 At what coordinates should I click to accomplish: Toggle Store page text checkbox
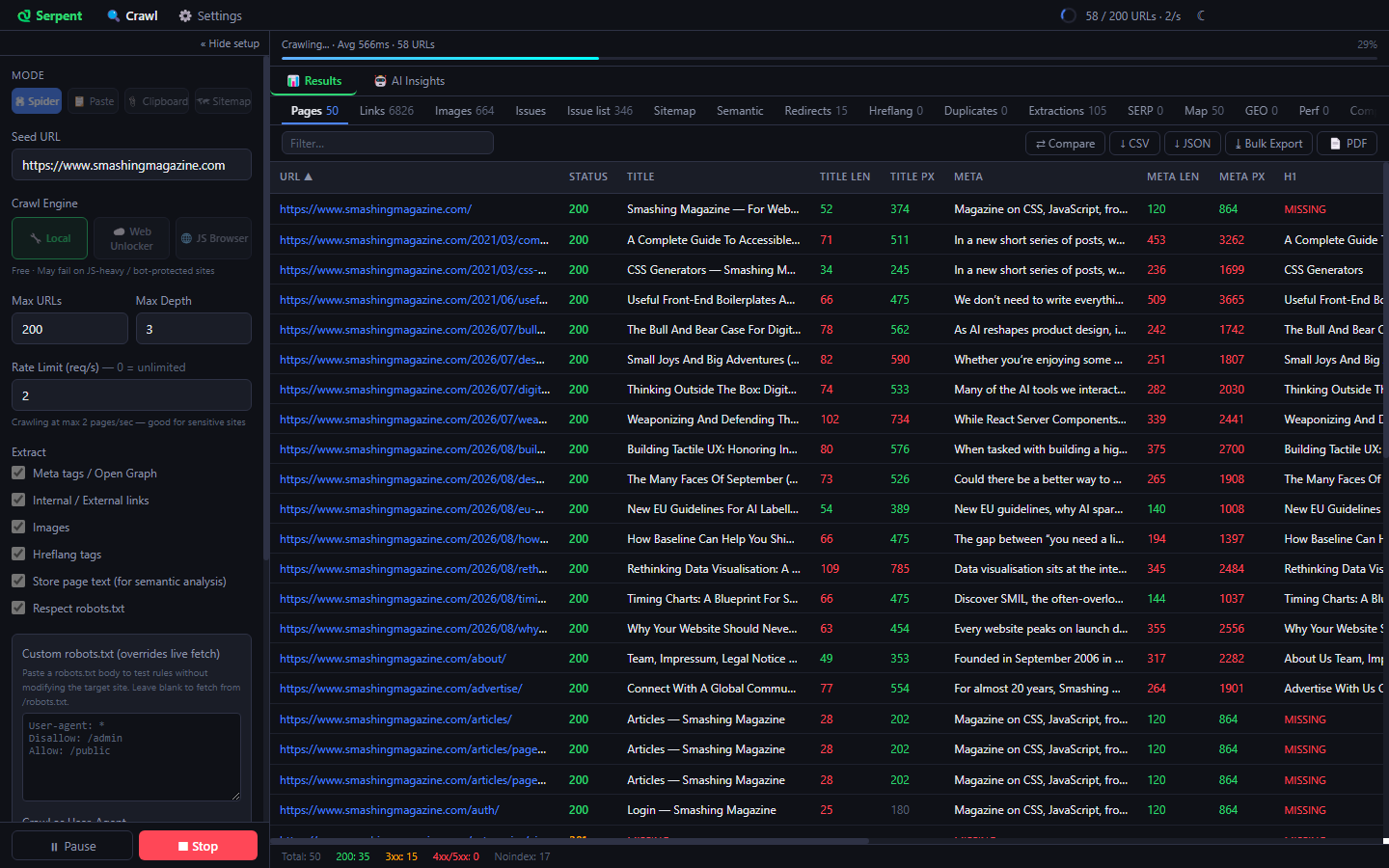[18, 581]
